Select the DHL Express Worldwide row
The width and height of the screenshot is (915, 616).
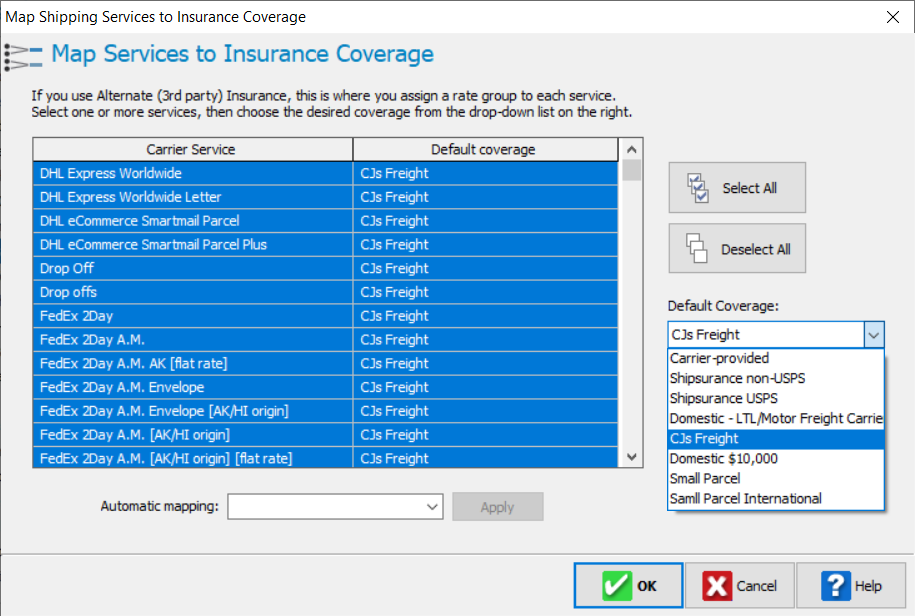325,173
